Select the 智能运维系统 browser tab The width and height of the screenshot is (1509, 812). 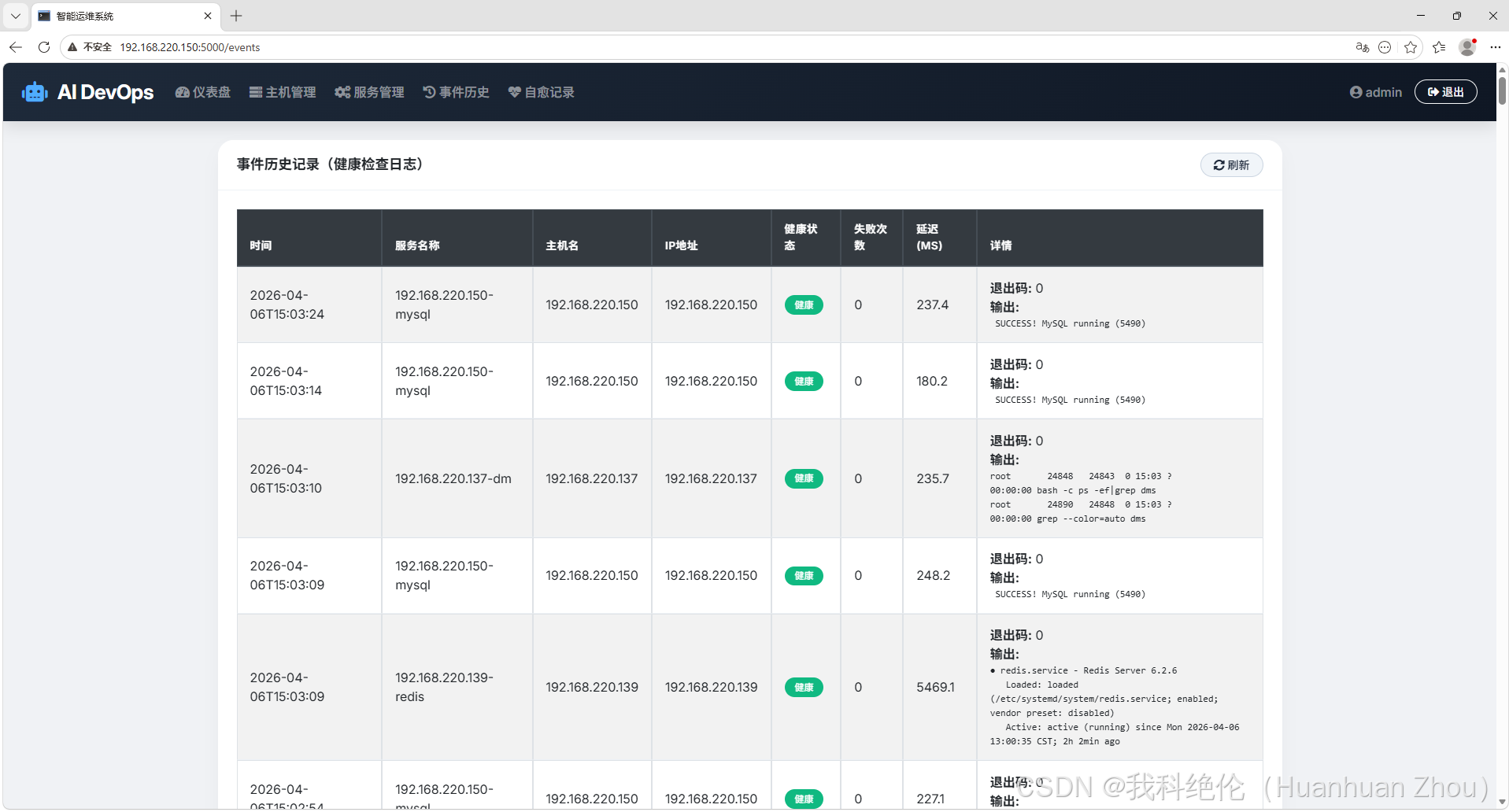126,16
